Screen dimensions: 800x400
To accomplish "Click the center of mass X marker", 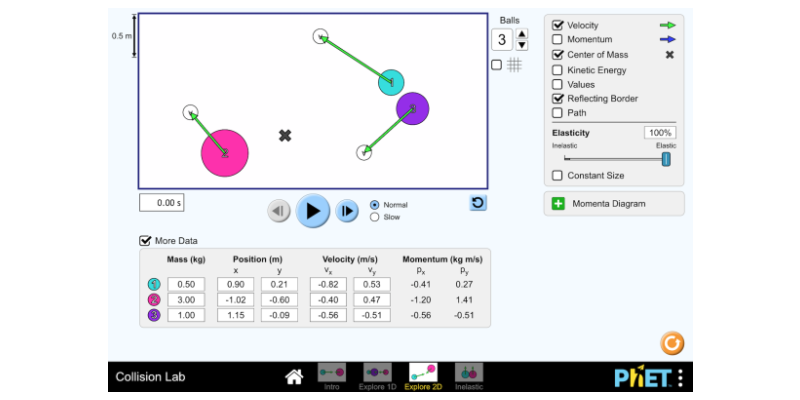I will (x=285, y=135).
